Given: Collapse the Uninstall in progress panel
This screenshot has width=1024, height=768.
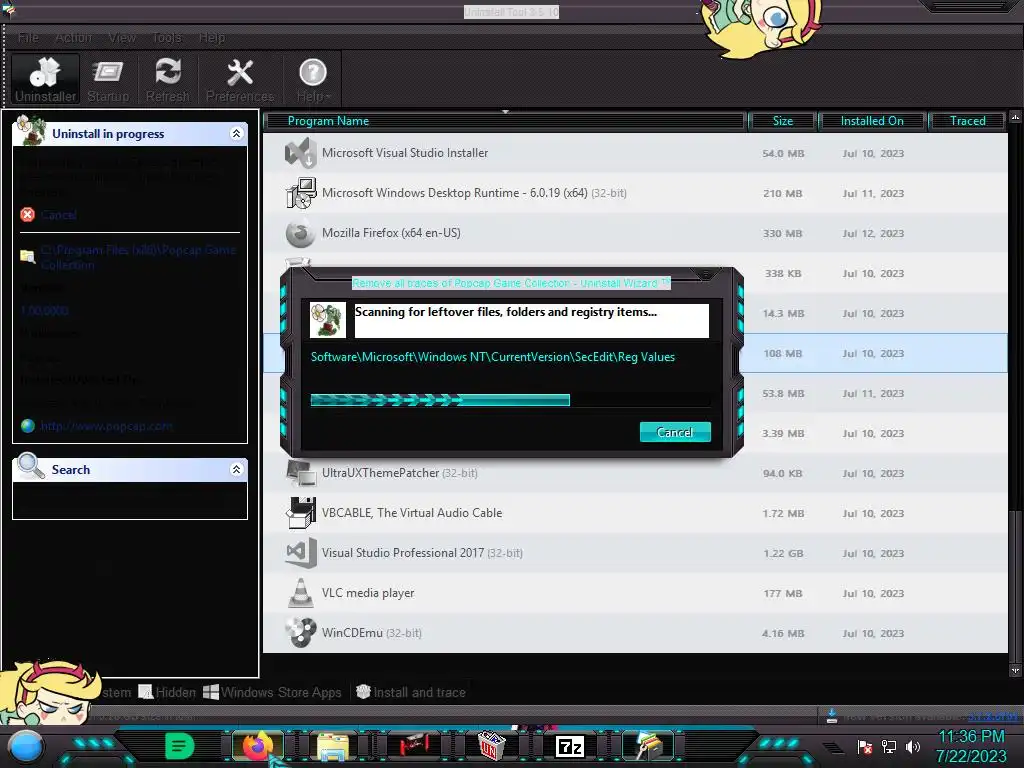Looking at the screenshot, I should tap(236, 133).
